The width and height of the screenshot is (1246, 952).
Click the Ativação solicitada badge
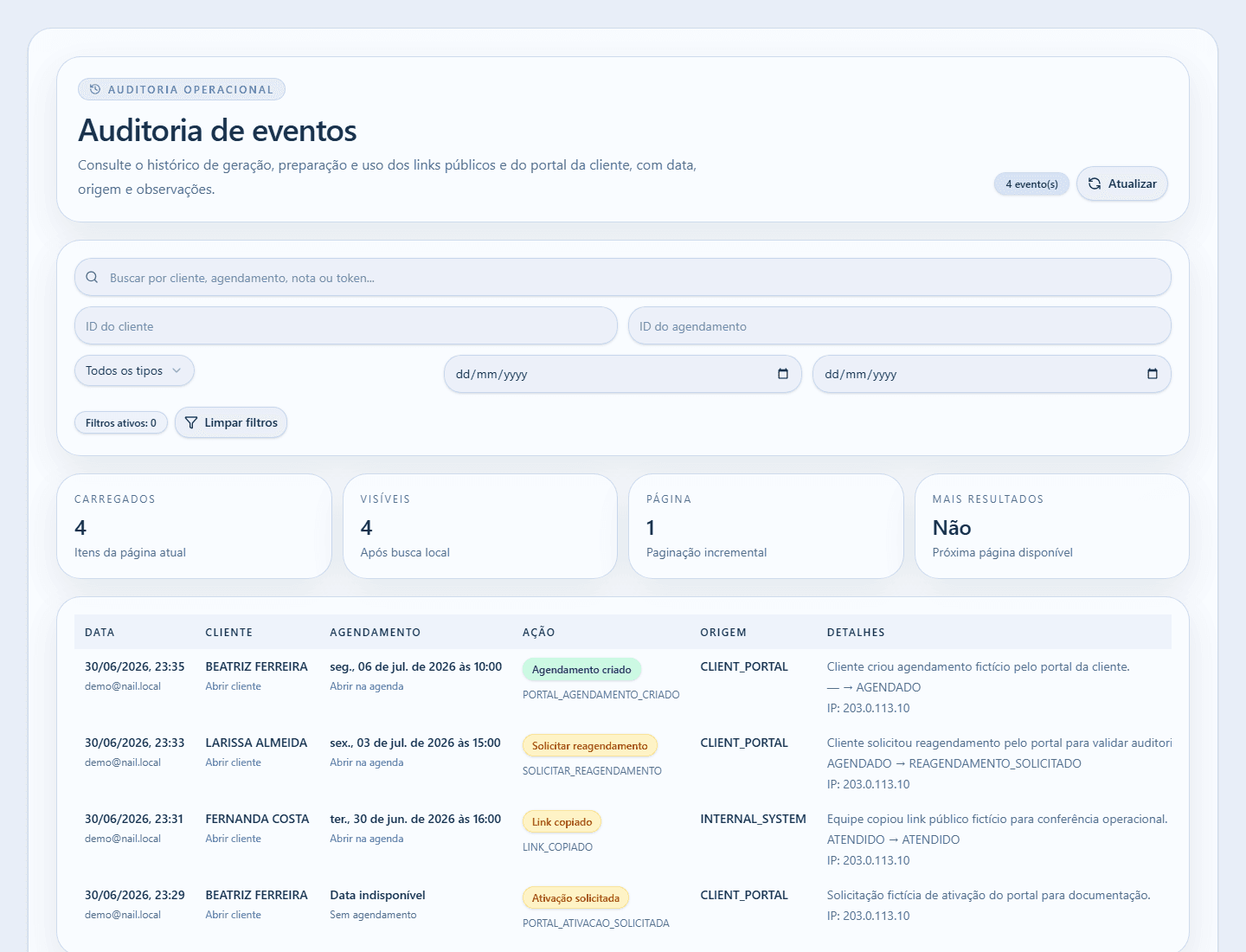point(575,898)
